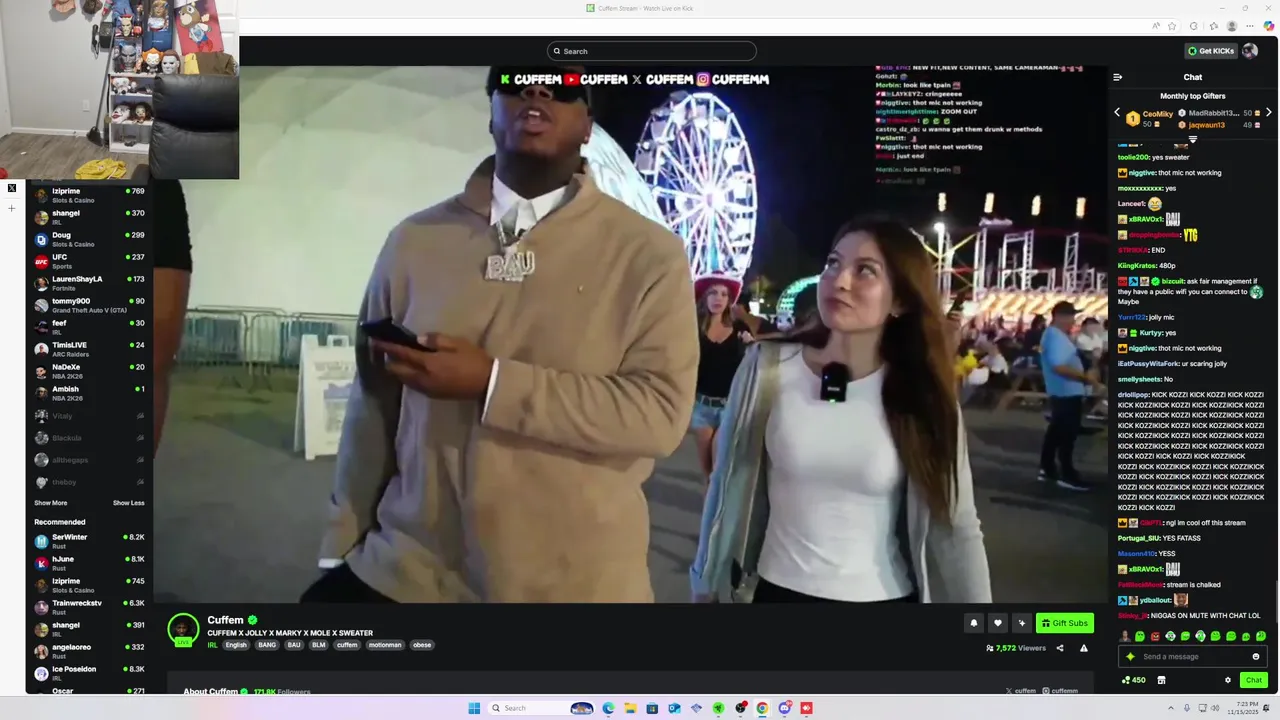Favorite this page with the star icon
1280x720 pixels.
tap(1172, 26)
